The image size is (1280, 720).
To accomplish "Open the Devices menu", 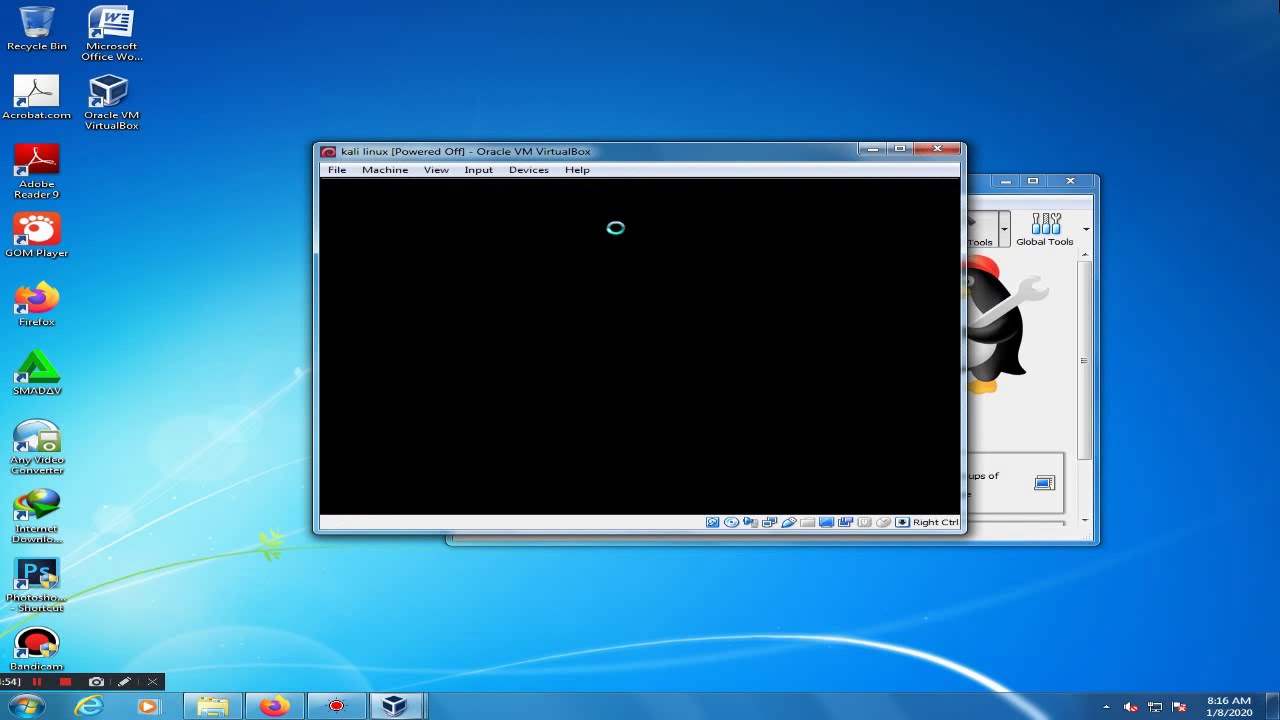I will [528, 170].
